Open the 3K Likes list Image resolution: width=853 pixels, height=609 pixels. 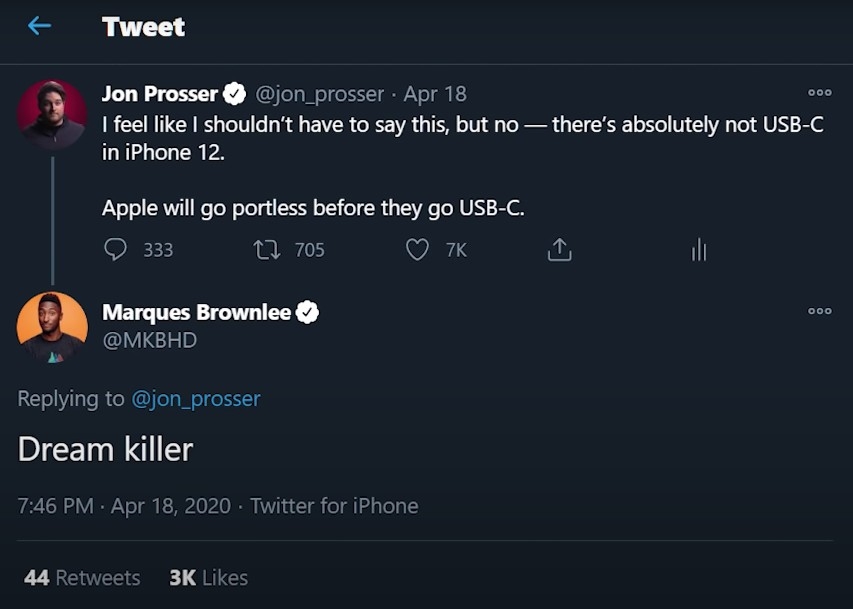tap(206, 577)
